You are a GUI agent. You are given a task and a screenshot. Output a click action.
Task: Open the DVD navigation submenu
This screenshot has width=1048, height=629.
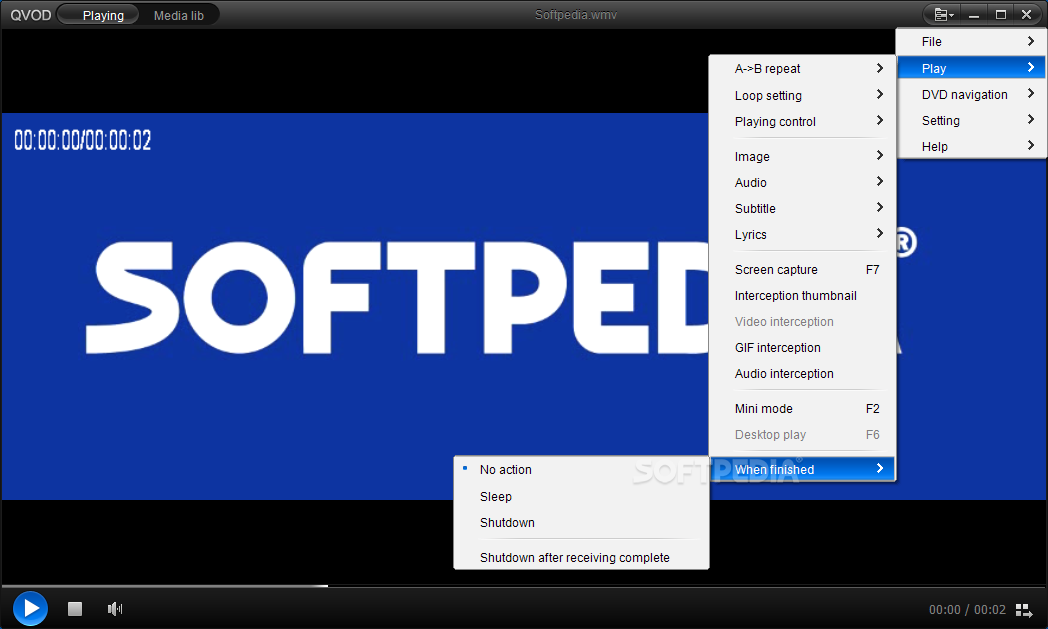point(972,94)
